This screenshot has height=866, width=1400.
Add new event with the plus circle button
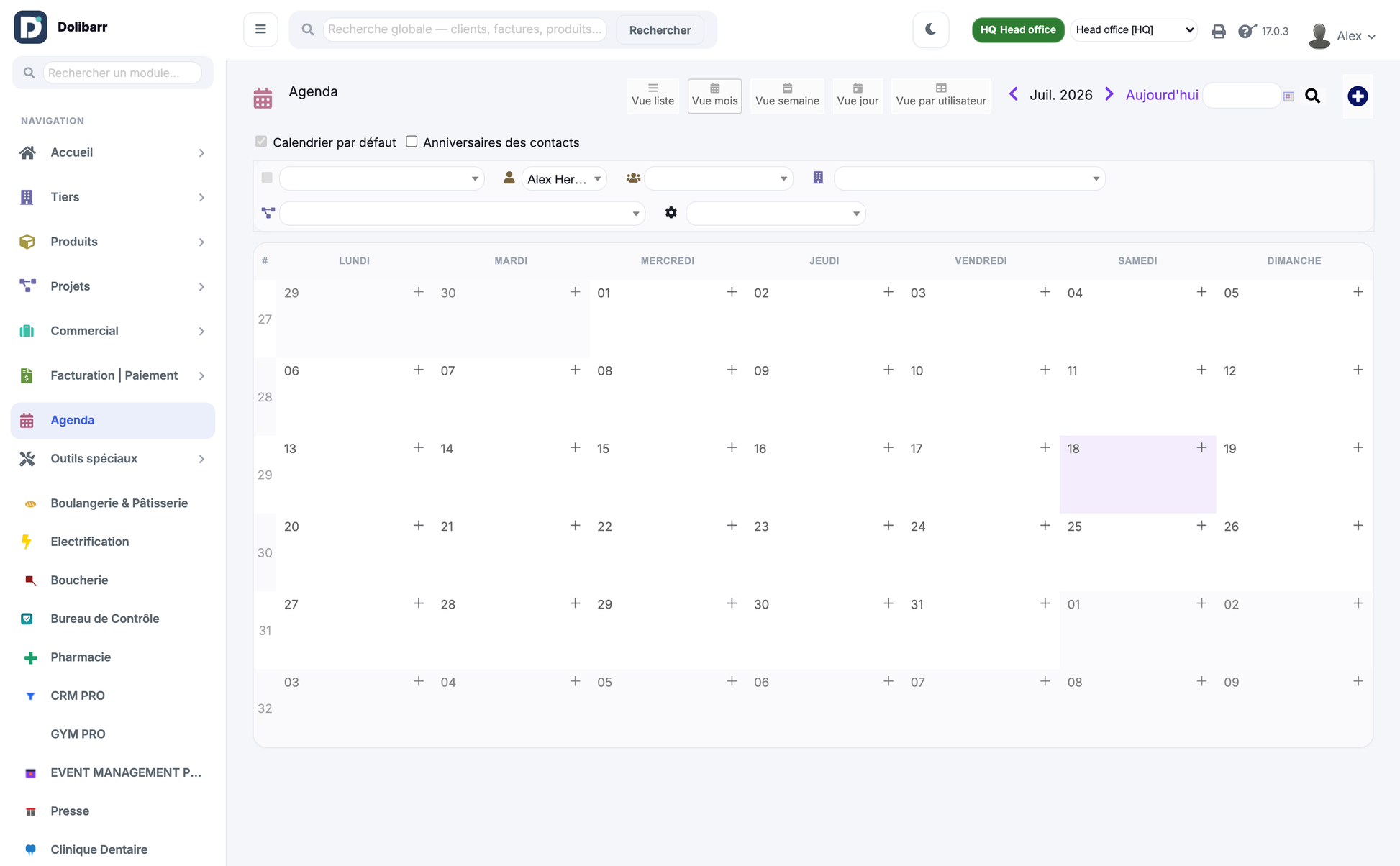pyautogui.click(x=1358, y=96)
